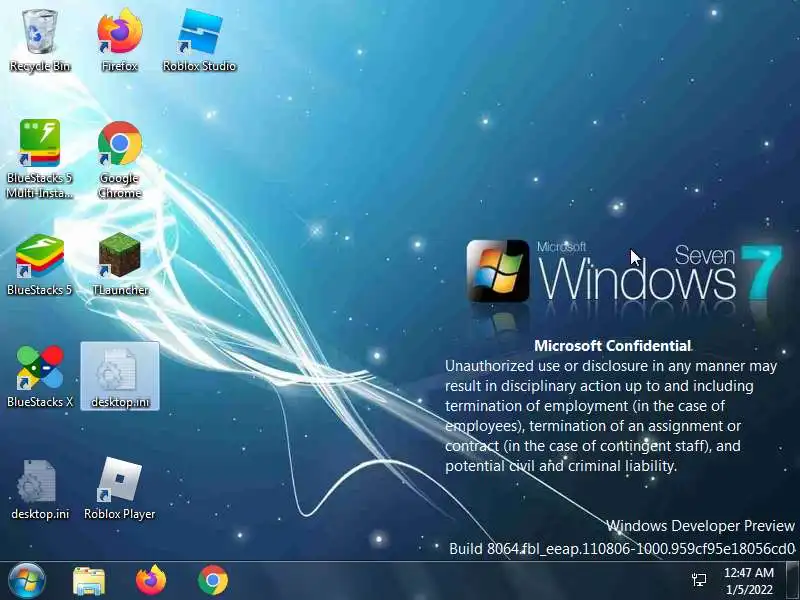Launch Chrome from the taskbar
This screenshot has width=800, height=600.
[213, 581]
